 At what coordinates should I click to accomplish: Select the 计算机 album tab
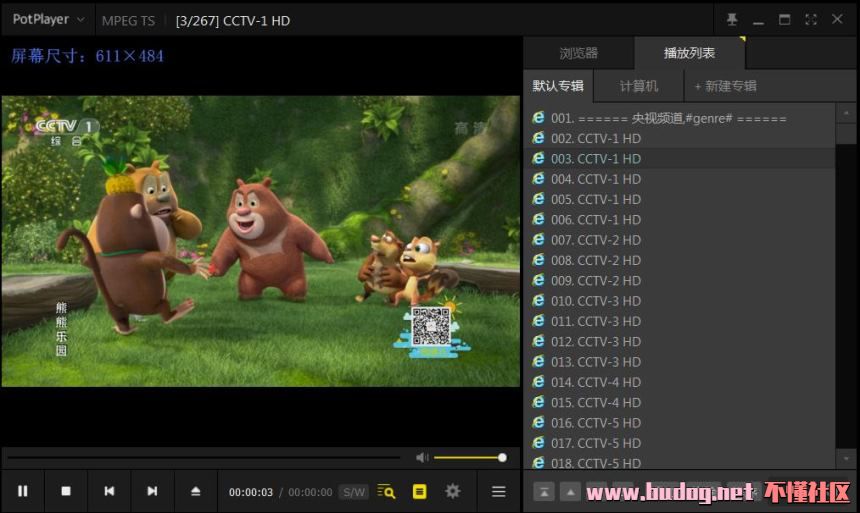click(x=638, y=86)
